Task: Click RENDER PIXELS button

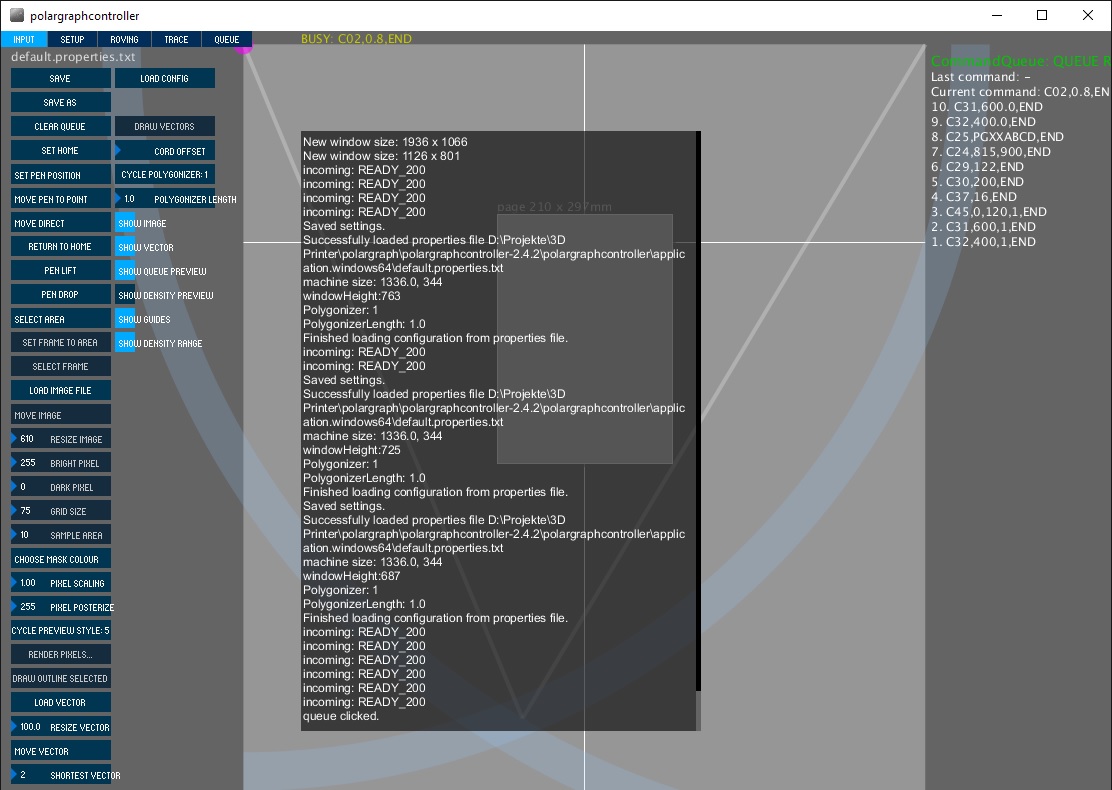Action: coord(60,655)
